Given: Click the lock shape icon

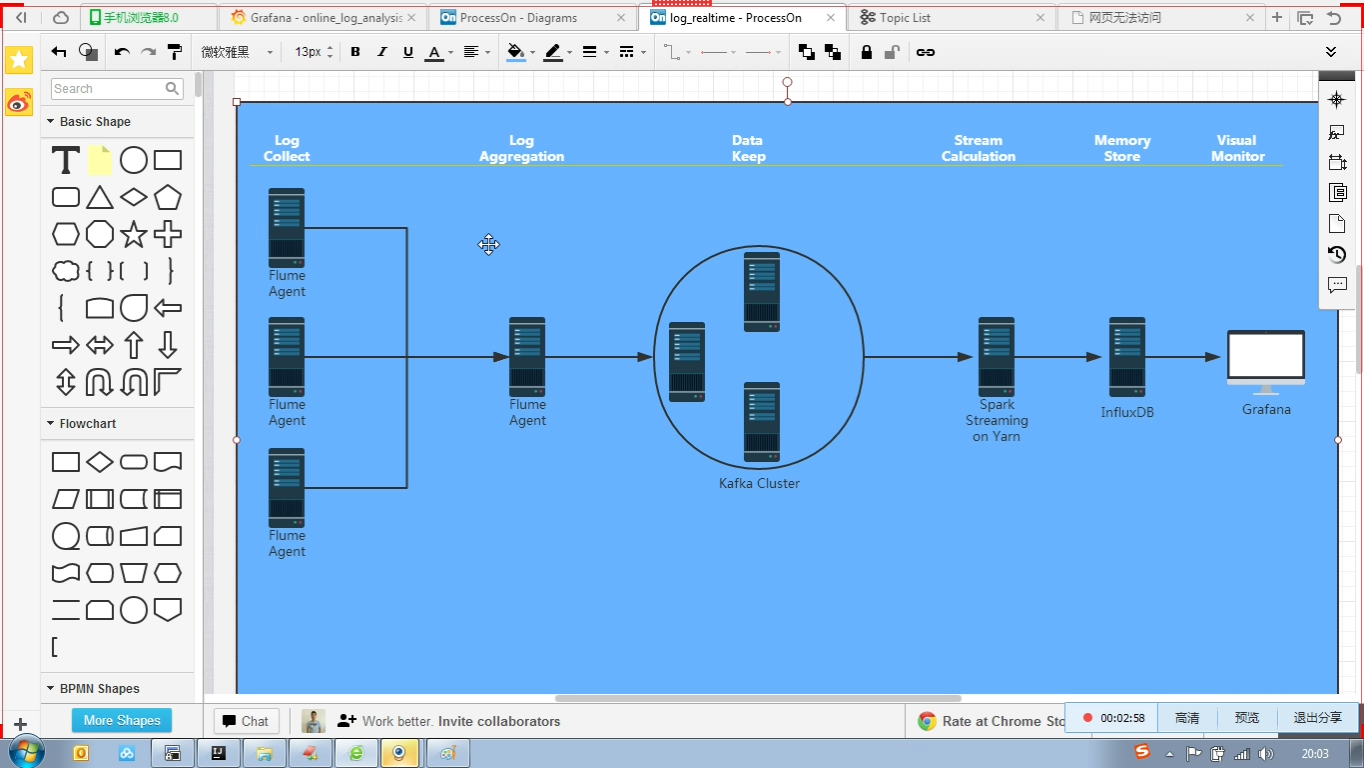Looking at the screenshot, I should pos(866,52).
